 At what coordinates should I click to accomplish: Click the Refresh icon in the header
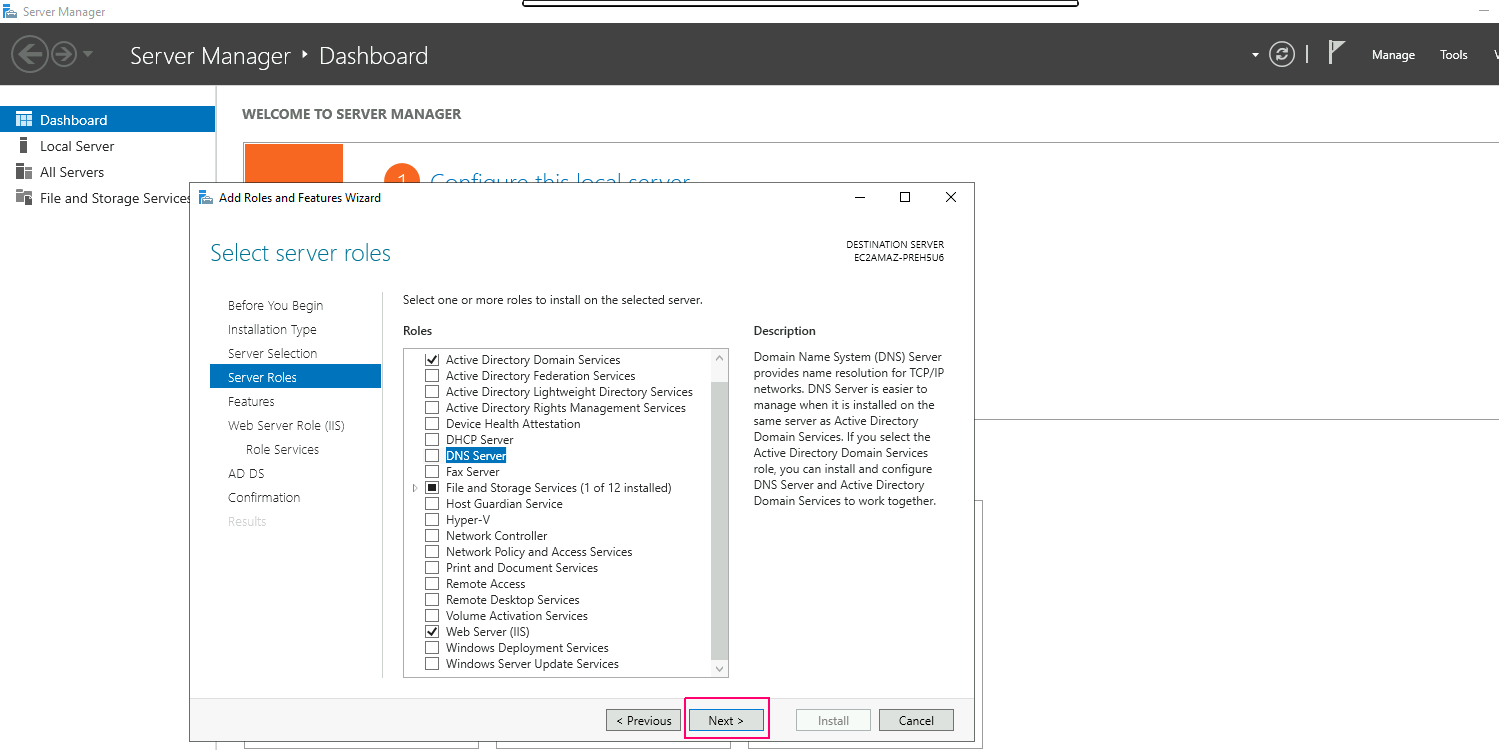pyautogui.click(x=1282, y=54)
